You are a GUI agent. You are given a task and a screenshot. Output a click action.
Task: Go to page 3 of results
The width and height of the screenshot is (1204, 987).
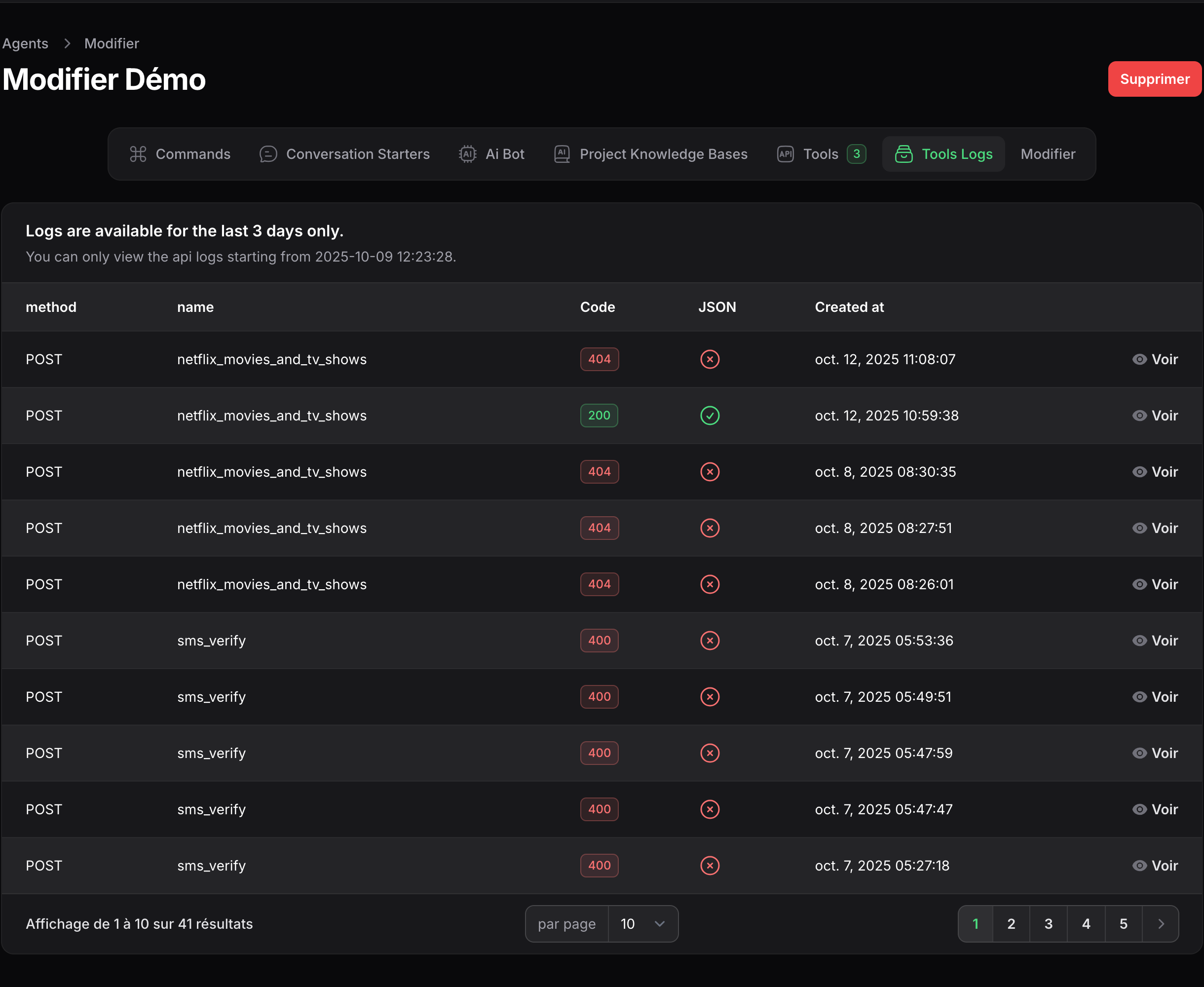click(1048, 924)
